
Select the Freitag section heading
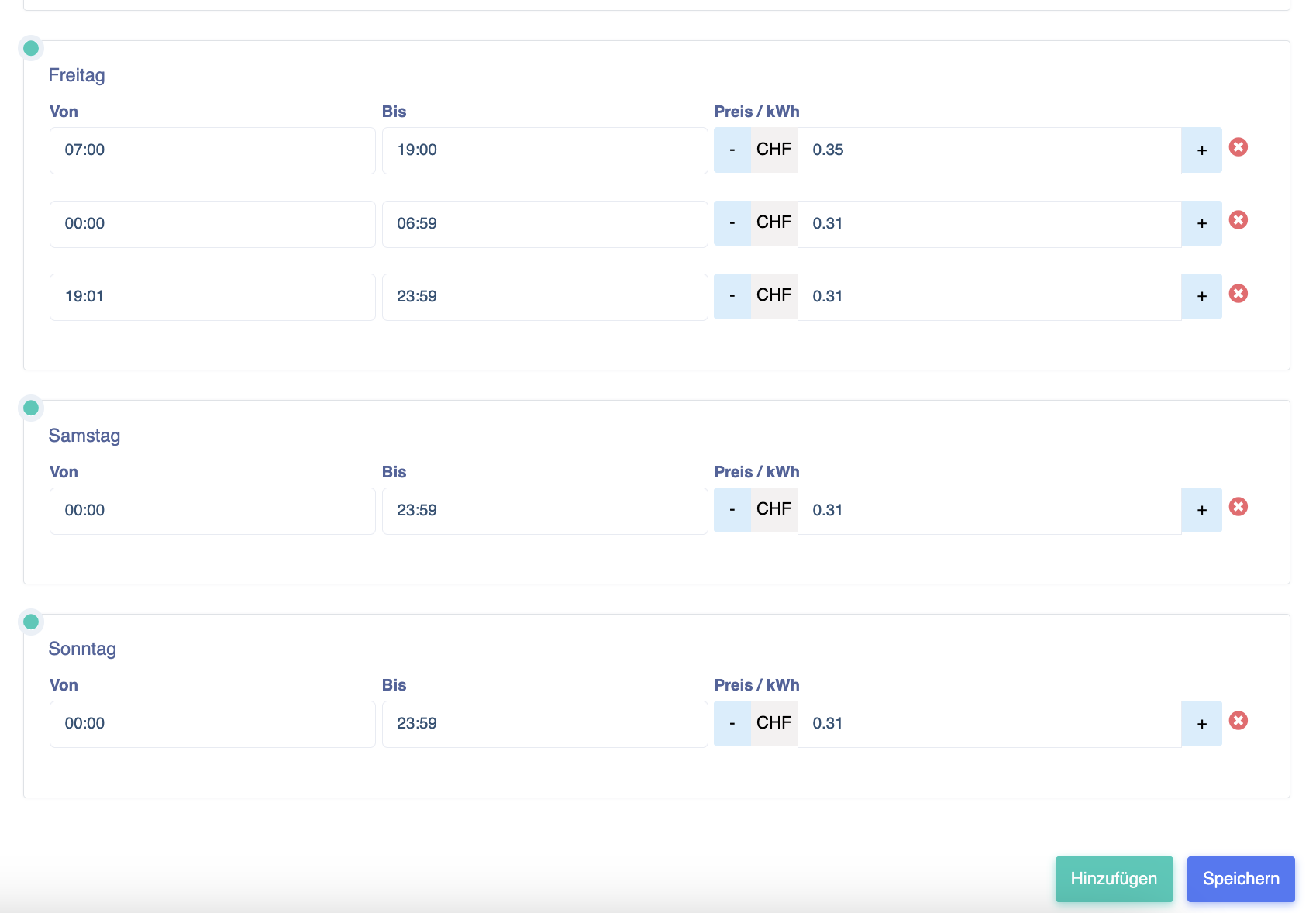tap(77, 75)
